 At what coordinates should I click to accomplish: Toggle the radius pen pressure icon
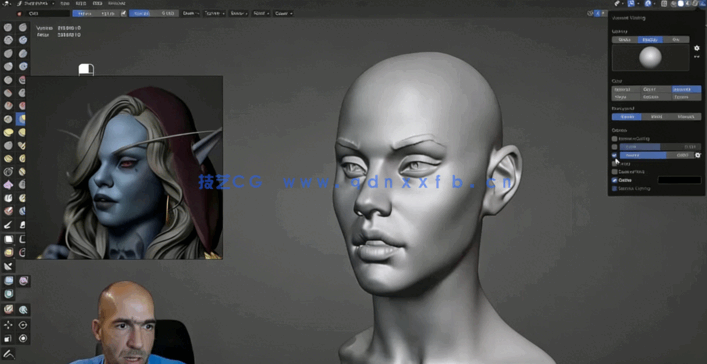[123, 14]
